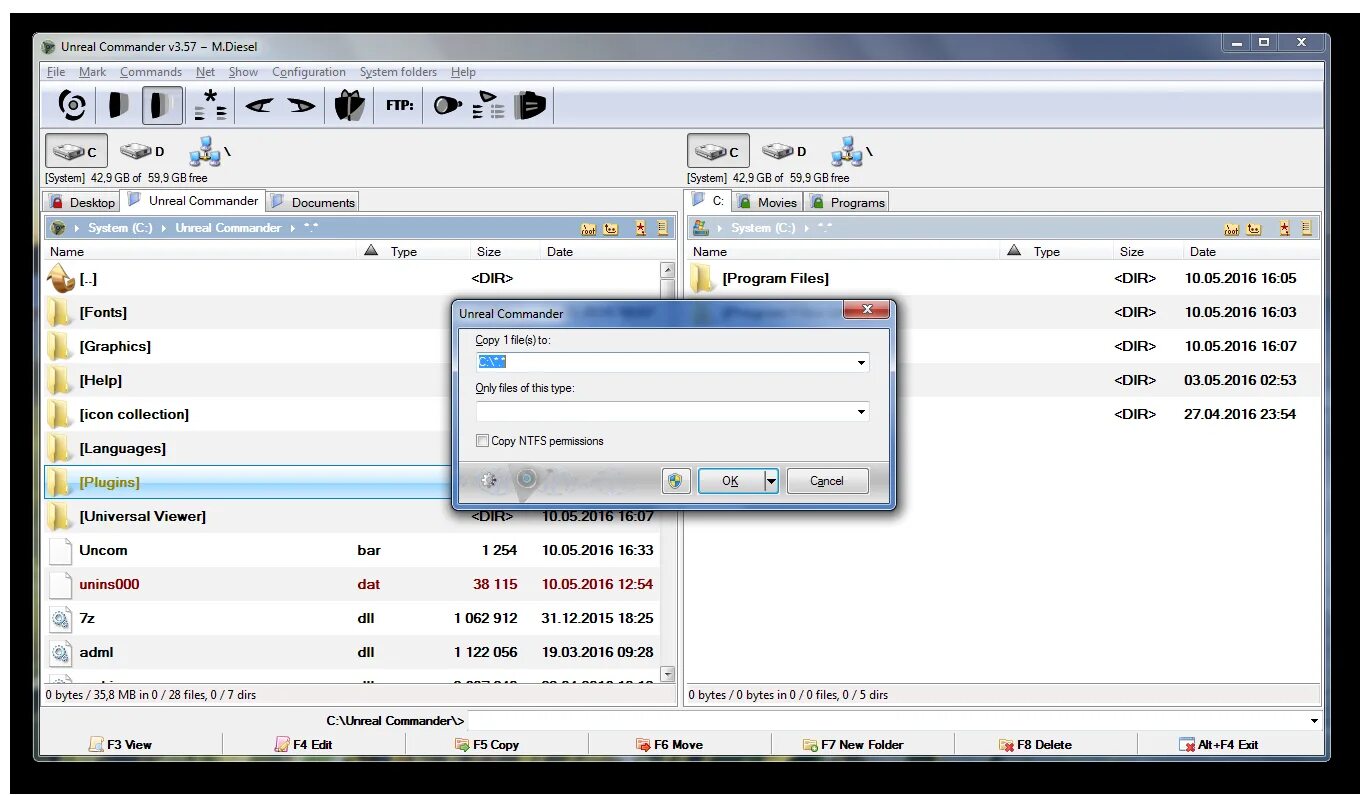Image resolution: width=1364 pixels, height=795 pixels.
Task: Open the OK button dropdown arrow
Action: 771,481
